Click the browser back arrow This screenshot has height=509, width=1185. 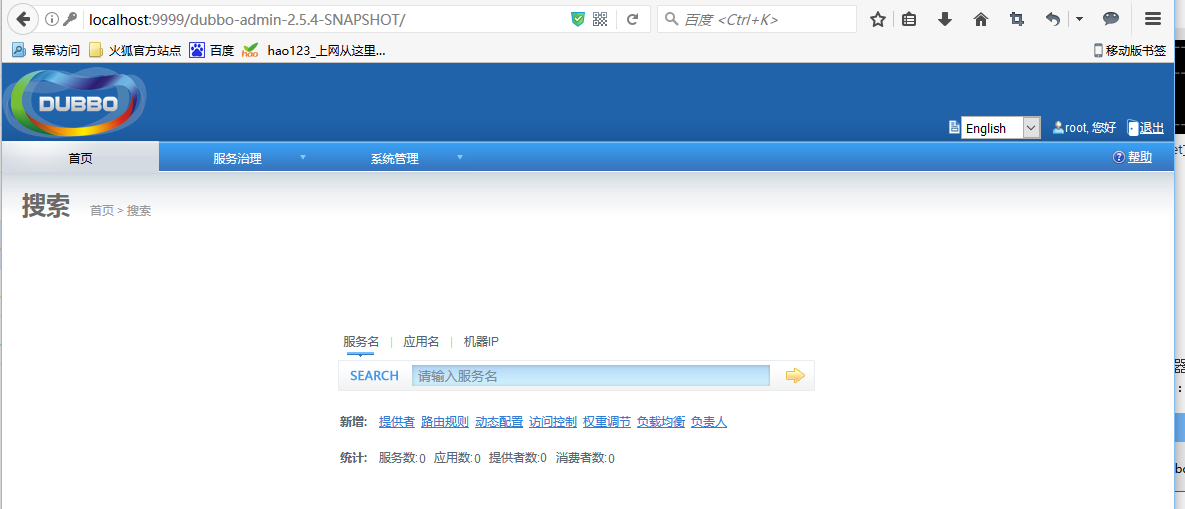(23, 19)
